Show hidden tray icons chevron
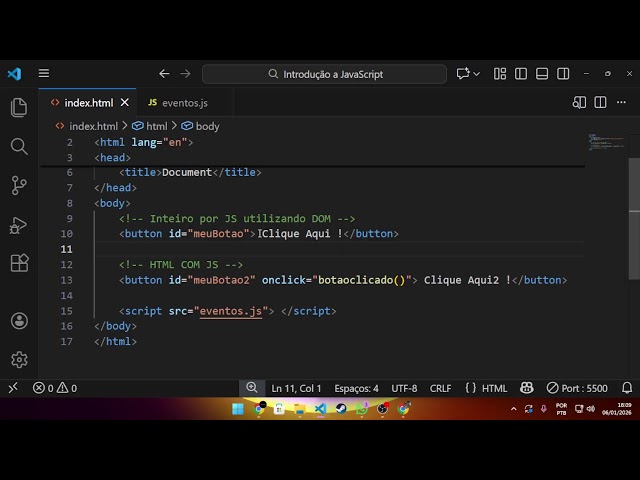Screen dimensions: 640x480 513,409
